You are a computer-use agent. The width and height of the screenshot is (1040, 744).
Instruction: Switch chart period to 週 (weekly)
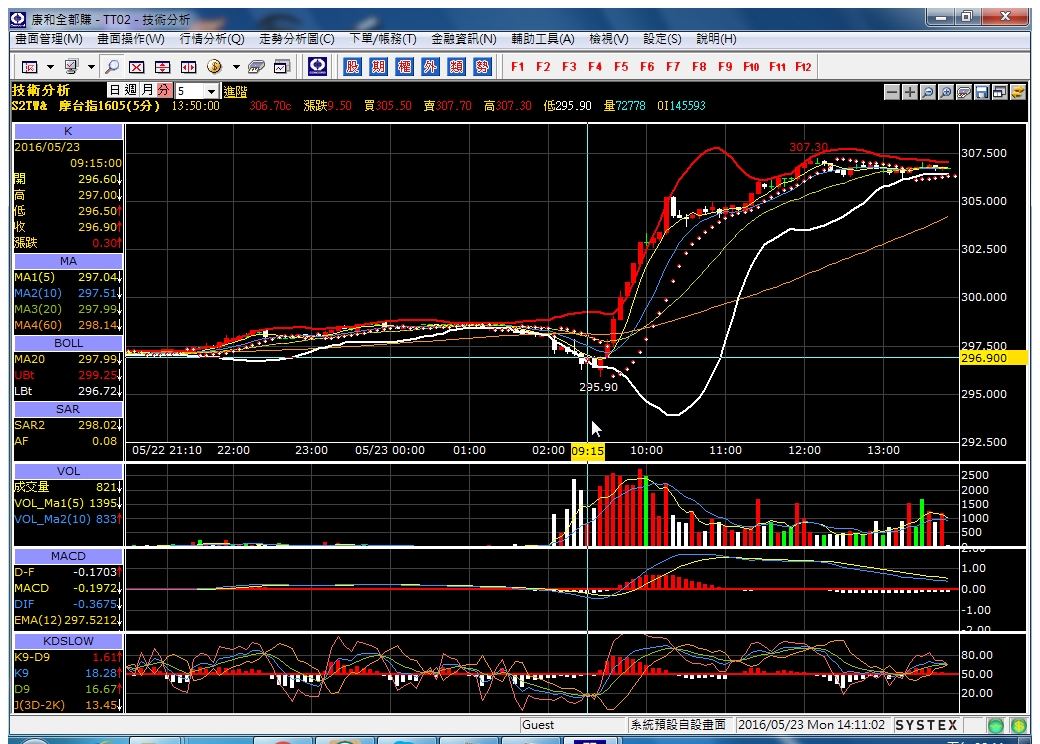pos(131,90)
